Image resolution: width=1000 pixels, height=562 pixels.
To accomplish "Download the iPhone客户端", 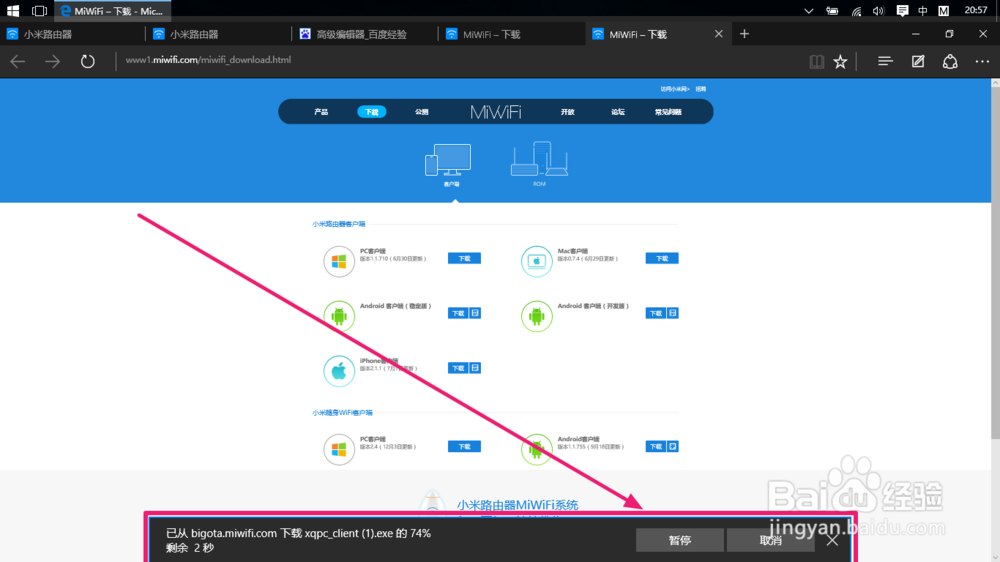I will pos(458,368).
